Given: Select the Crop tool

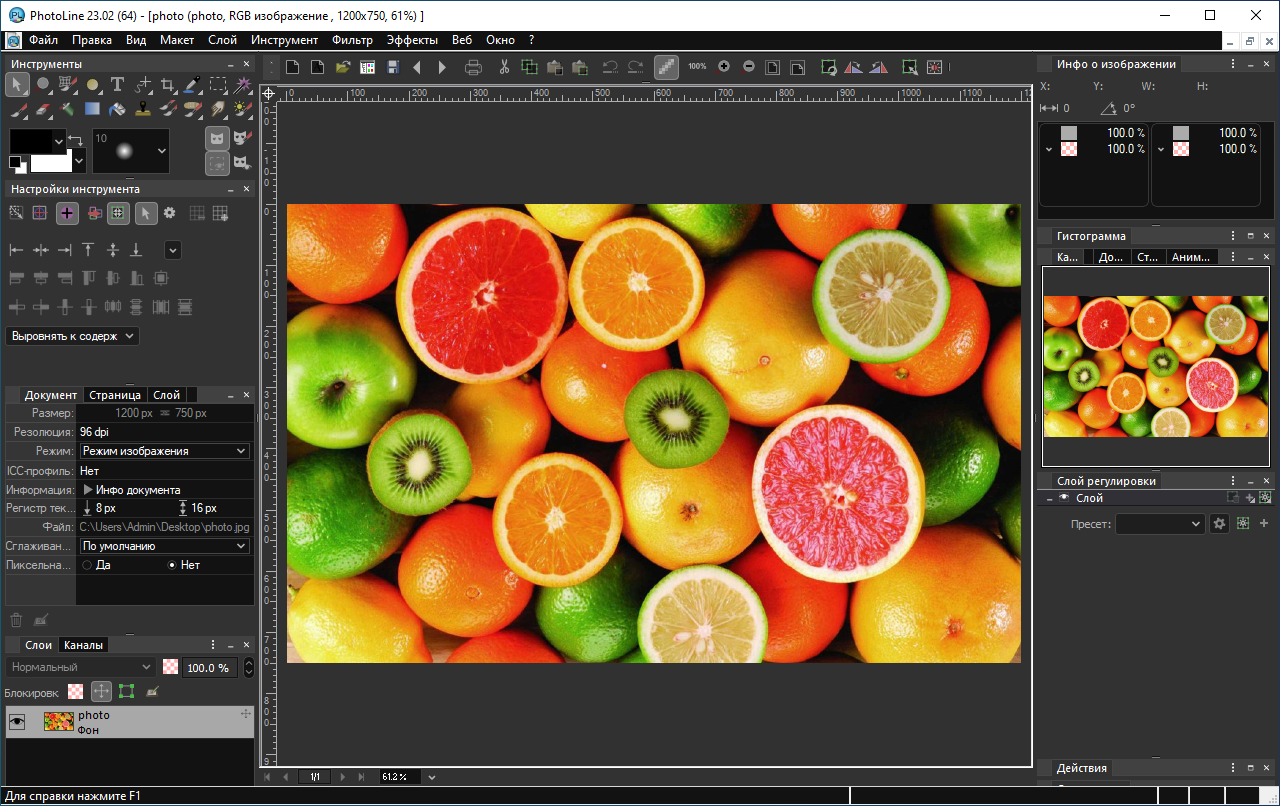Looking at the screenshot, I should tap(167, 85).
